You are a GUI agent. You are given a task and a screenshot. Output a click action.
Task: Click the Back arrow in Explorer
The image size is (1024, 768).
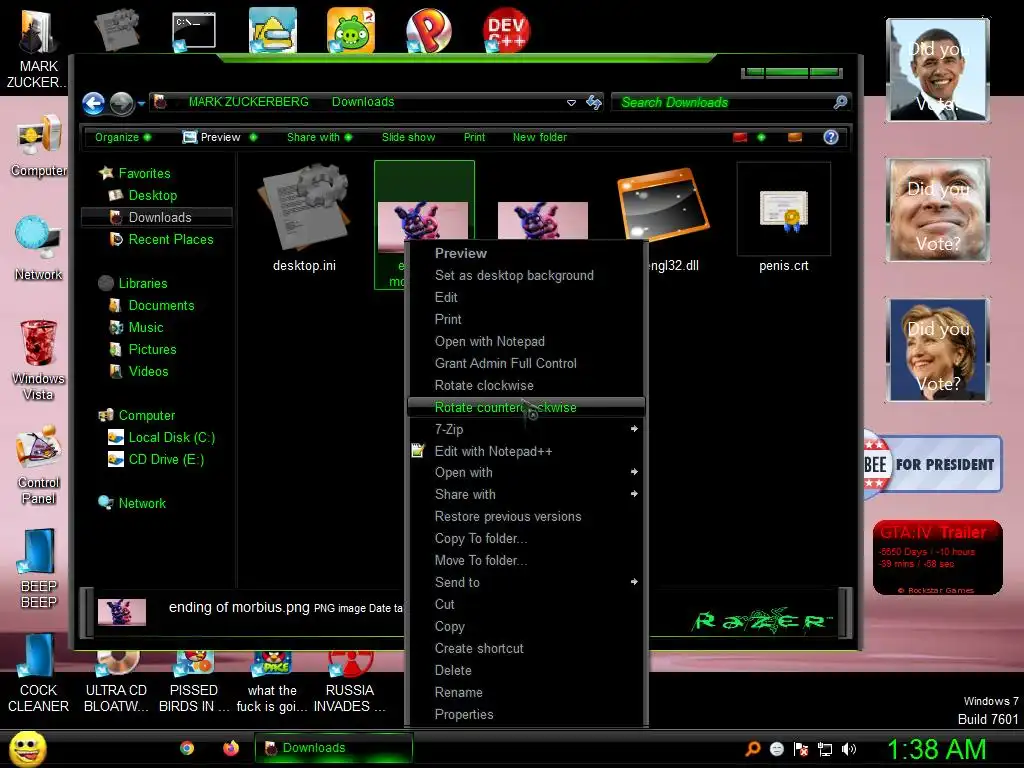[x=93, y=103]
